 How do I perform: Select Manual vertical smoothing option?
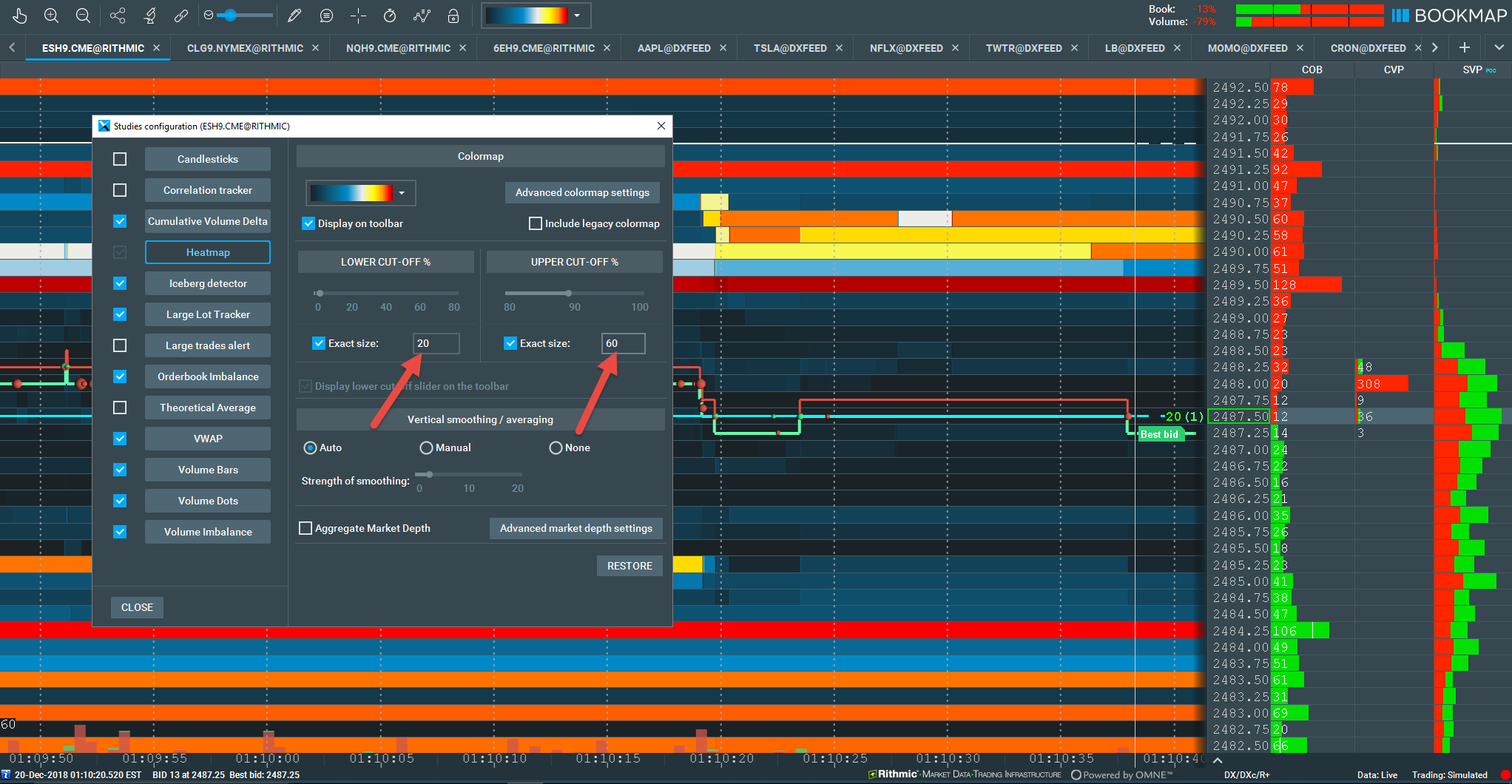tap(426, 447)
